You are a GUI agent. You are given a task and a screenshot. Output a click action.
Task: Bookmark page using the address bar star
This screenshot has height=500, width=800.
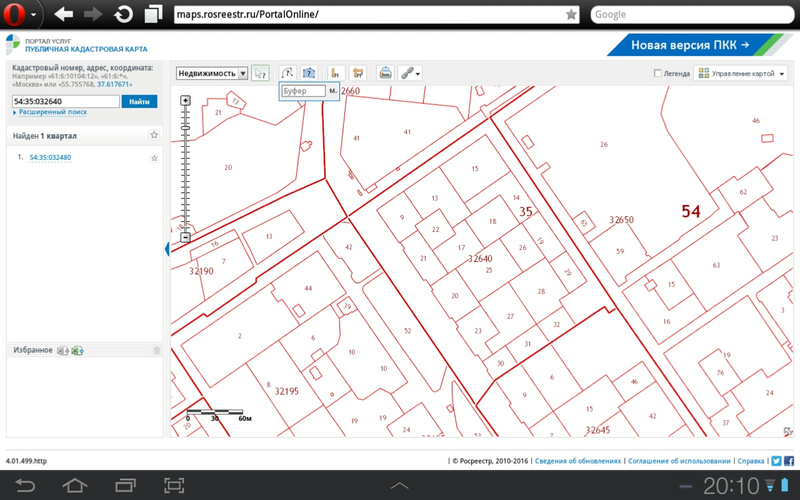571,14
